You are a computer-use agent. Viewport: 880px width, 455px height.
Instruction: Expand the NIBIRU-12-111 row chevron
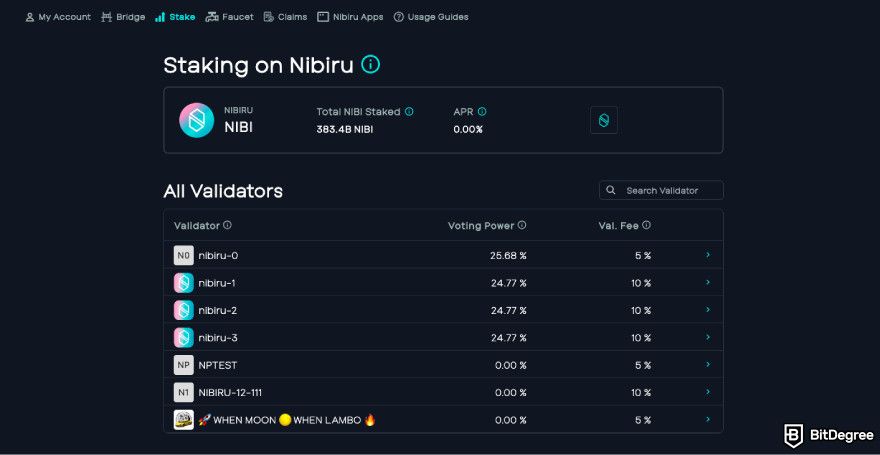[708, 392]
